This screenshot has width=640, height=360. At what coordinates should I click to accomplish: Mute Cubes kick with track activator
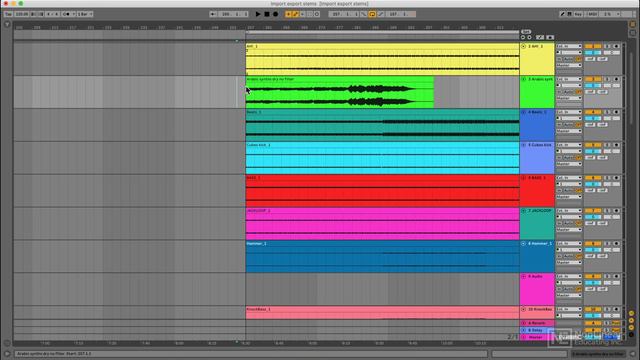pyautogui.click(x=593, y=145)
